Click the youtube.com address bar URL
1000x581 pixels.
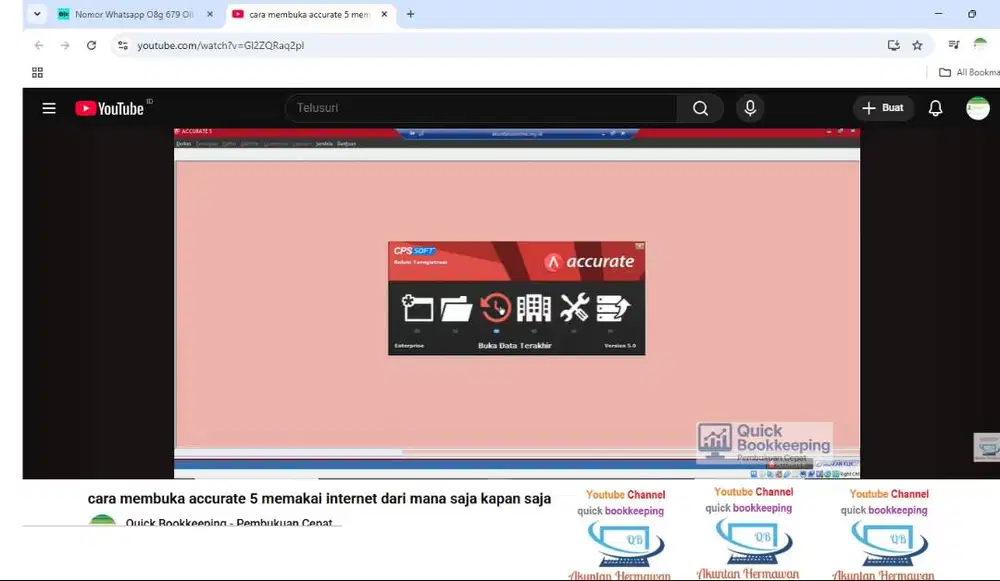[x=221, y=45]
